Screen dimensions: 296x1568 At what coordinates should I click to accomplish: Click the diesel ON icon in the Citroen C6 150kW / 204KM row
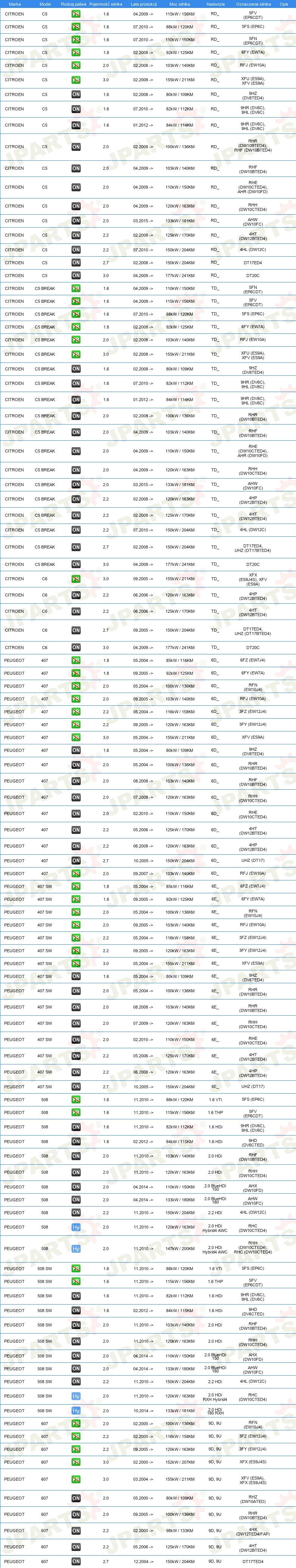tap(76, 631)
